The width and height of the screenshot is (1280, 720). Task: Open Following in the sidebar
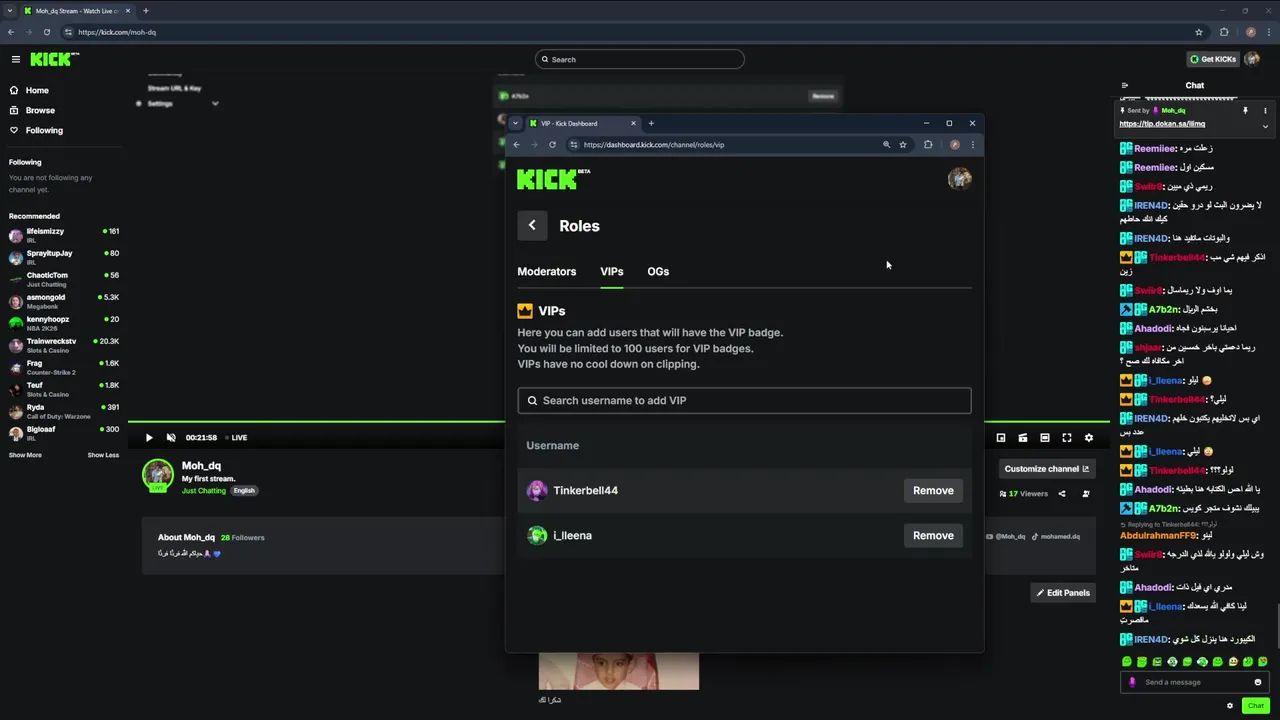[44, 130]
